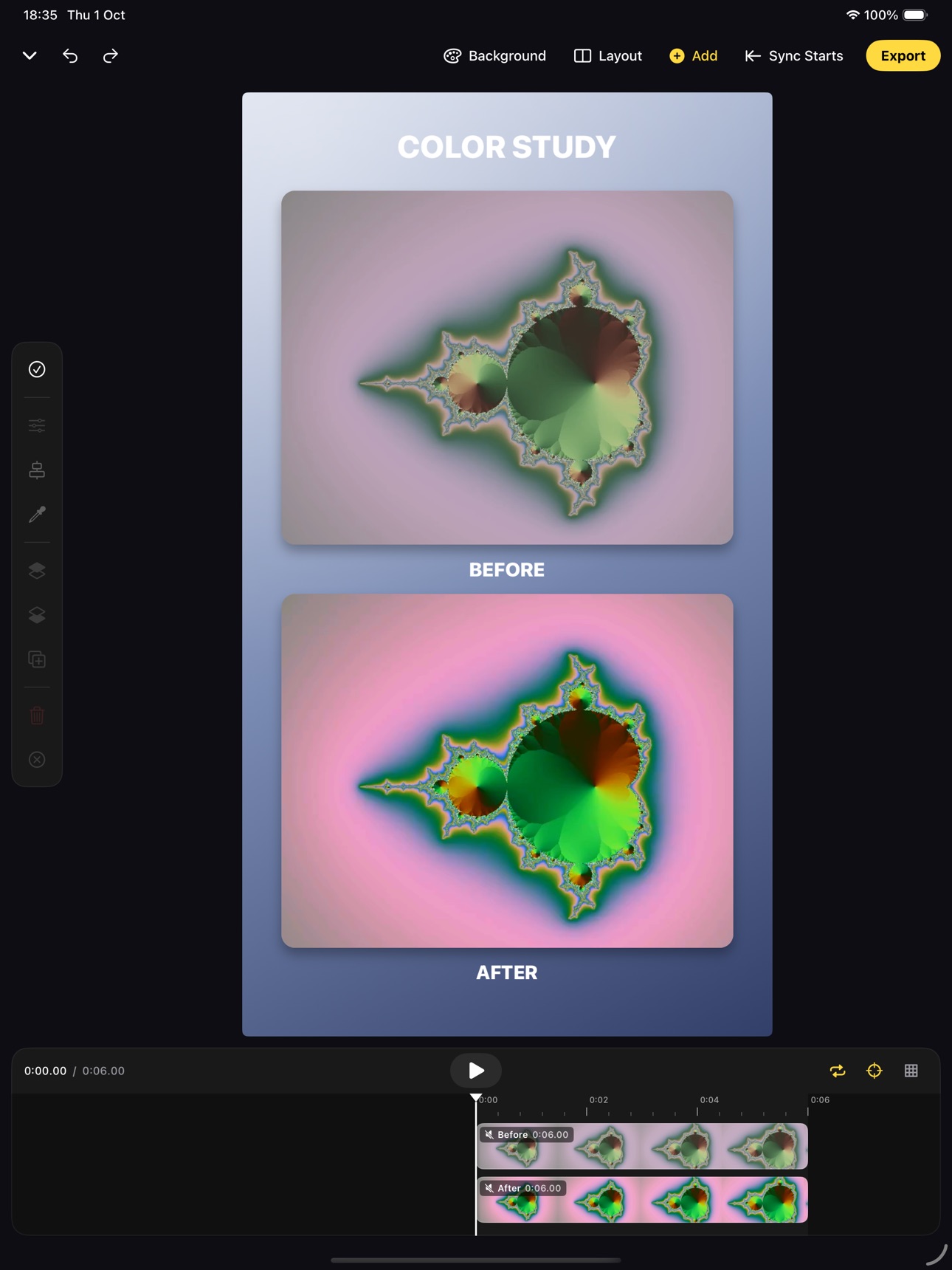The image size is (952, 1270).
Task: Undo the last action
Action: point(70,55)
